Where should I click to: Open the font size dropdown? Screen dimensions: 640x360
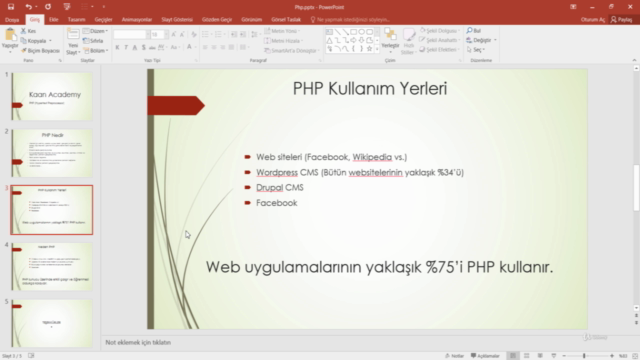166,35
